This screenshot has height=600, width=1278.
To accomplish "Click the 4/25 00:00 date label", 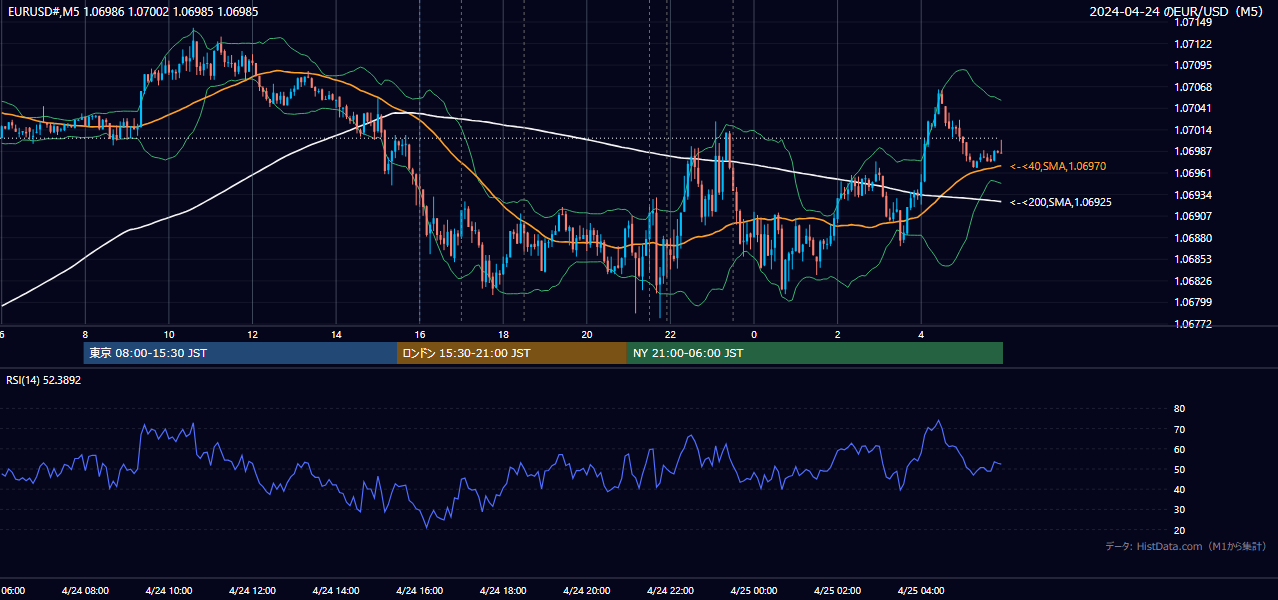I will click(x=754, y=590).
